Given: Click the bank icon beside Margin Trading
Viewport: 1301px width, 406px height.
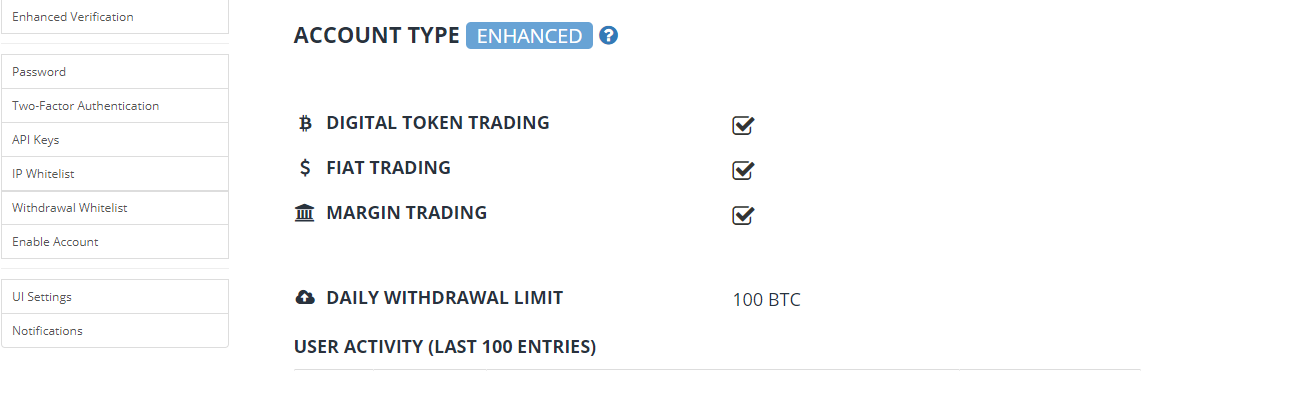Looking at the screenshot, I should coord(305,213).
